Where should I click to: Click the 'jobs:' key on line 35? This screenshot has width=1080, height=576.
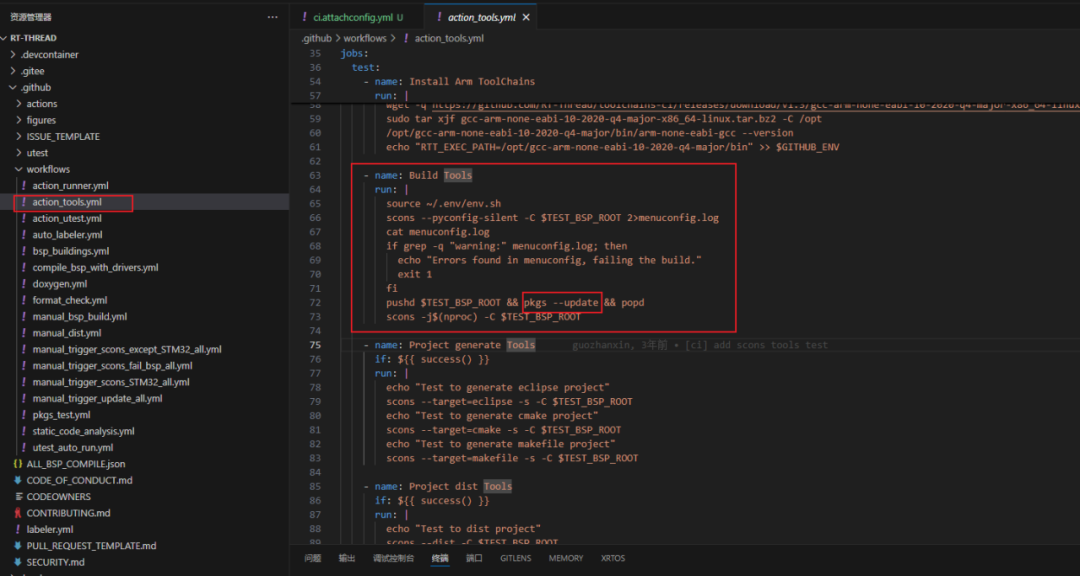tap(355, 53)
